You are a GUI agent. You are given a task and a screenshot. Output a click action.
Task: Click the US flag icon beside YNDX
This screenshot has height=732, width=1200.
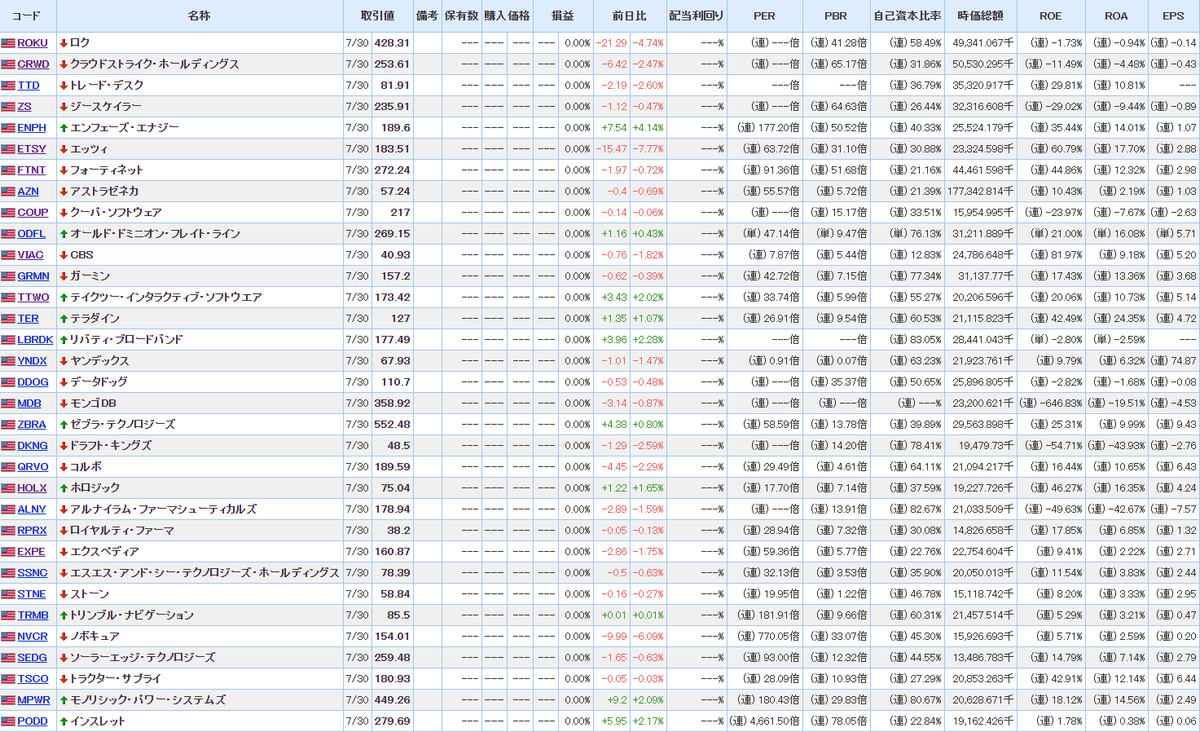8,361
